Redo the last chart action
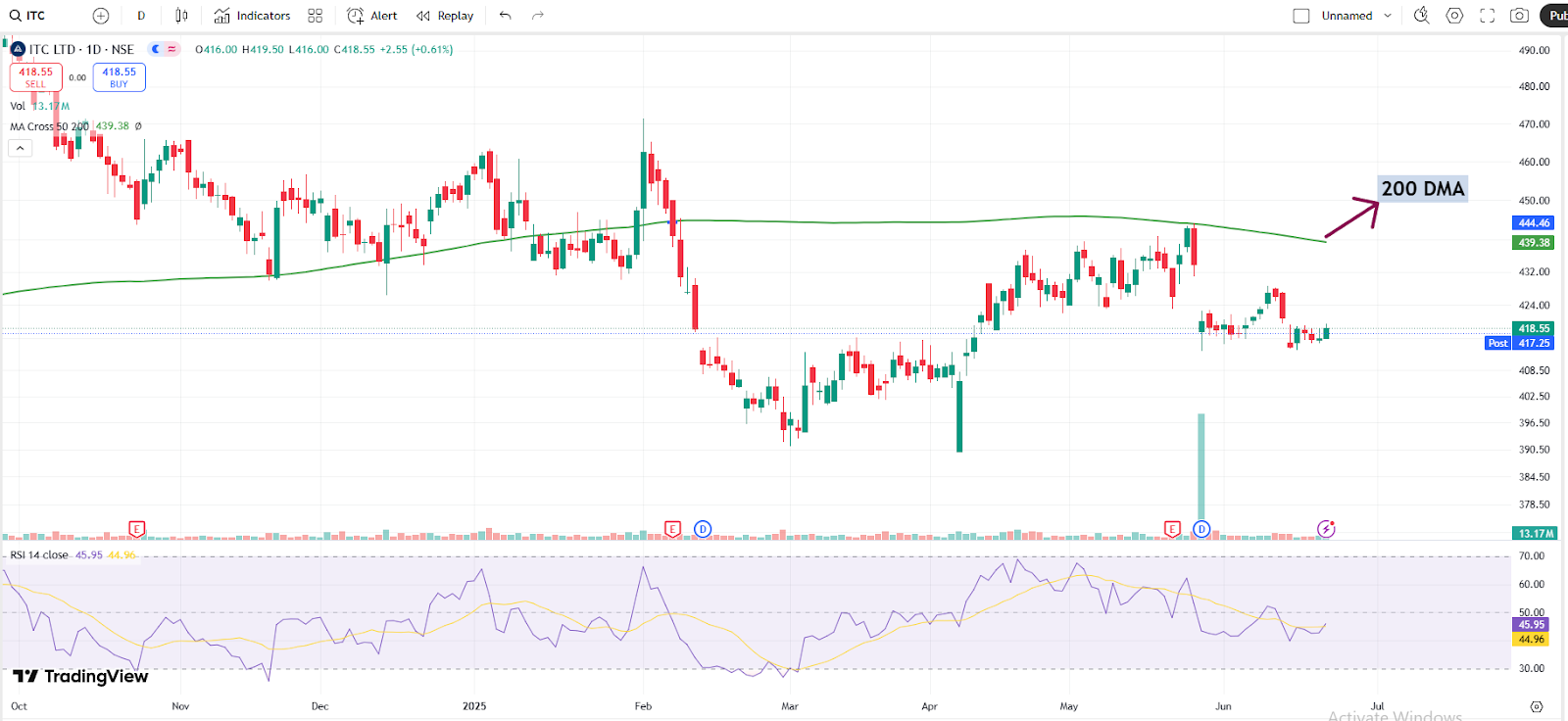 [x=537, y=16]
